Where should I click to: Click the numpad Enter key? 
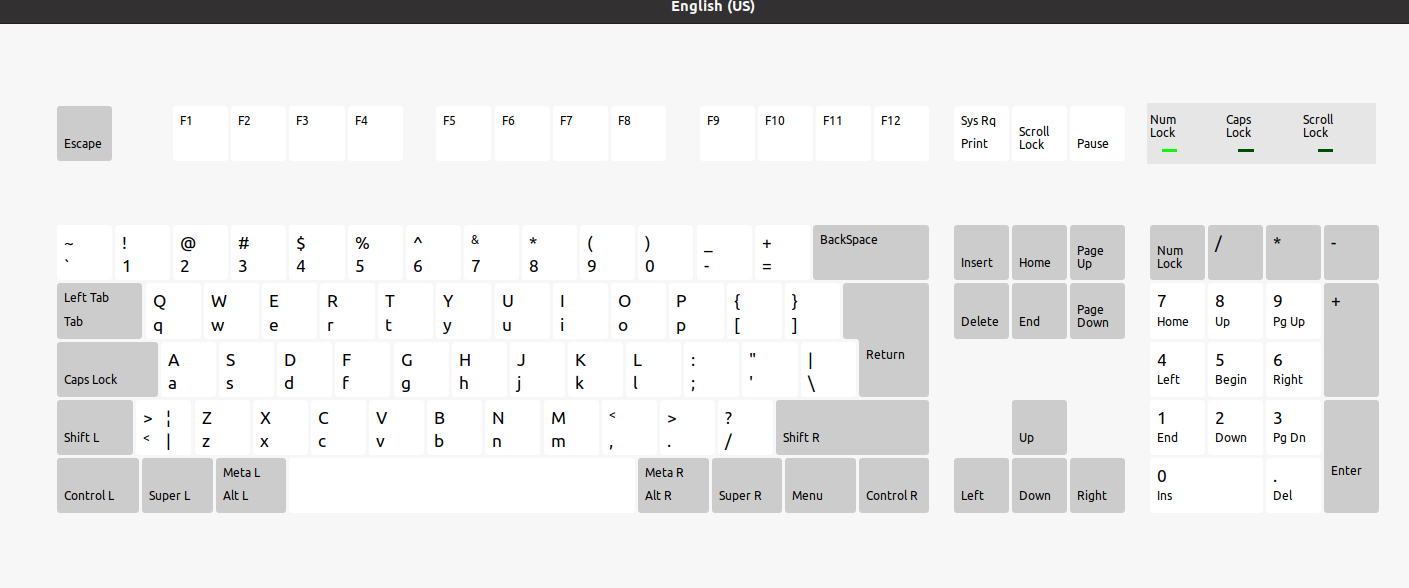pos(1351,456)
